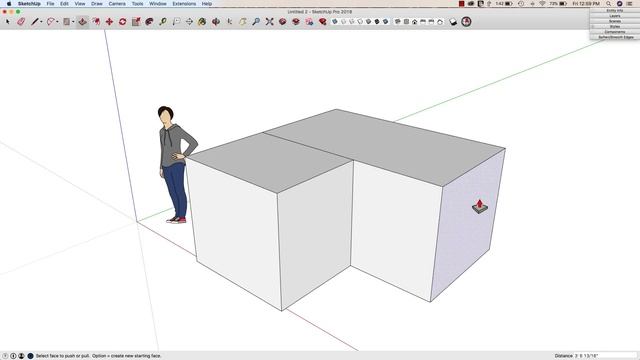This screenshot has height=360, width=640.
Task: Expand the Styles panel
Action: point(615,27)
